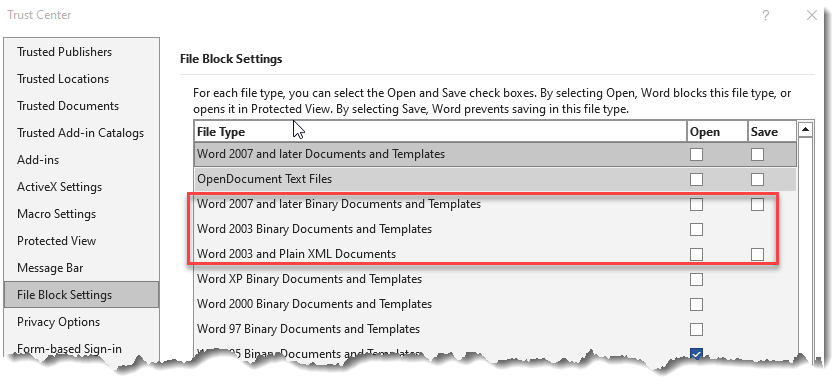Screen dimensions: 839x391
Task: Open Macro Settings section
Action: 81,214
